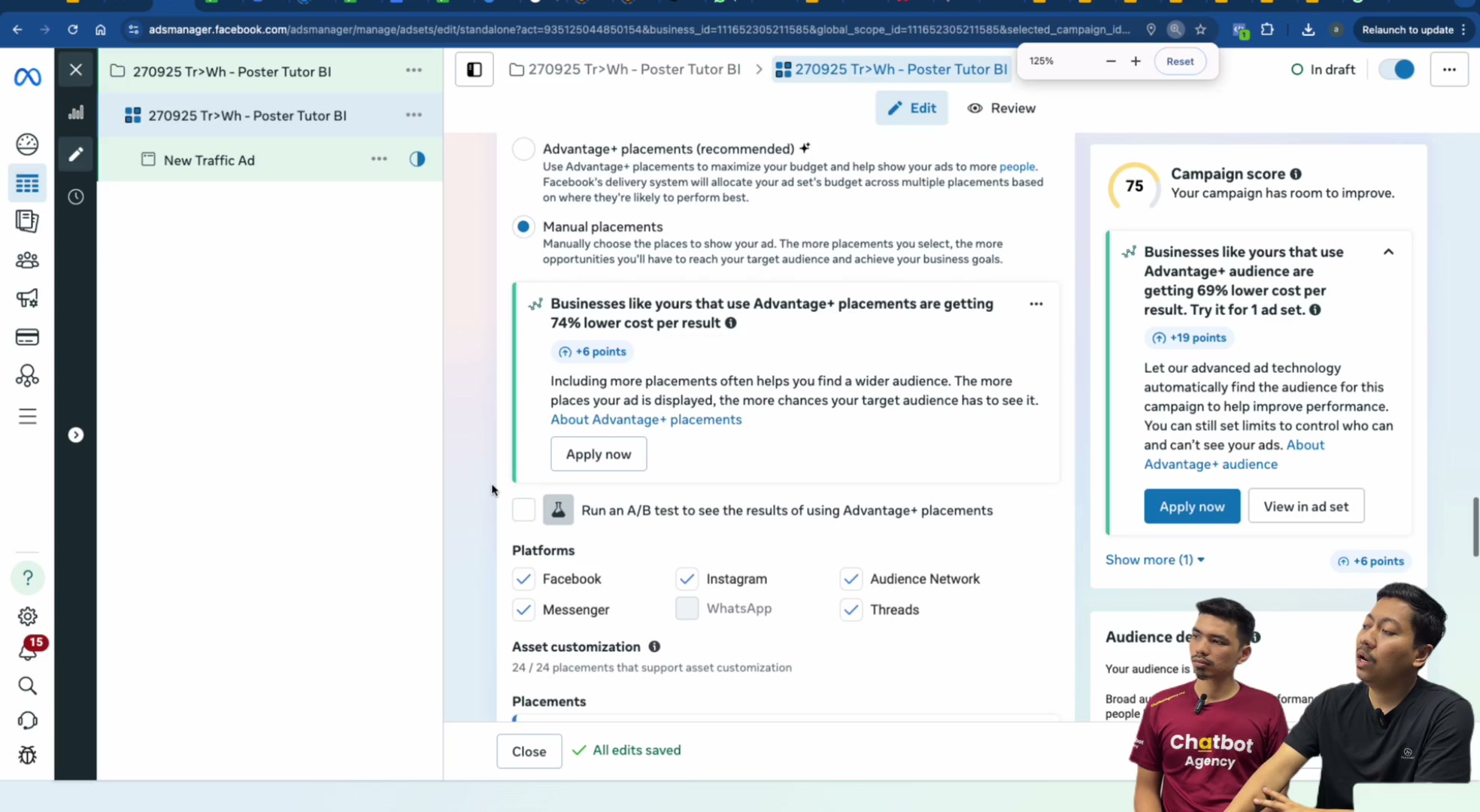Open Notifications bell with 15 badge
Viewport: 1480px width, 812px height.
tap(29, 649)
